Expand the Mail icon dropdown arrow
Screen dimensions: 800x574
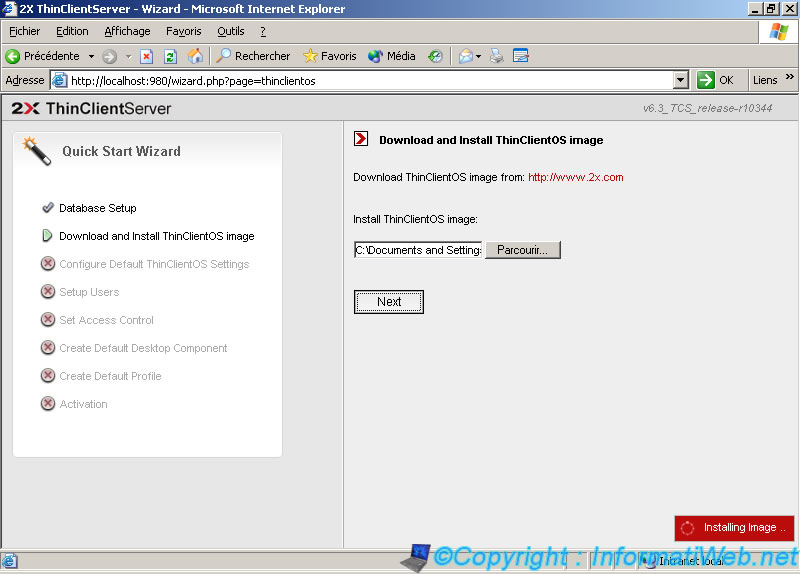[479, 56]
